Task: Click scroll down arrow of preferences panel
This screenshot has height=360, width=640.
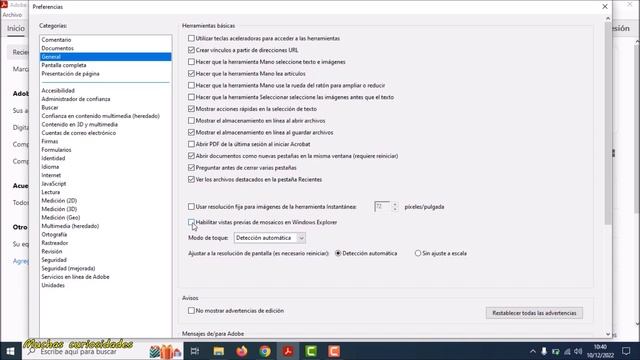Action: point(608,334)
